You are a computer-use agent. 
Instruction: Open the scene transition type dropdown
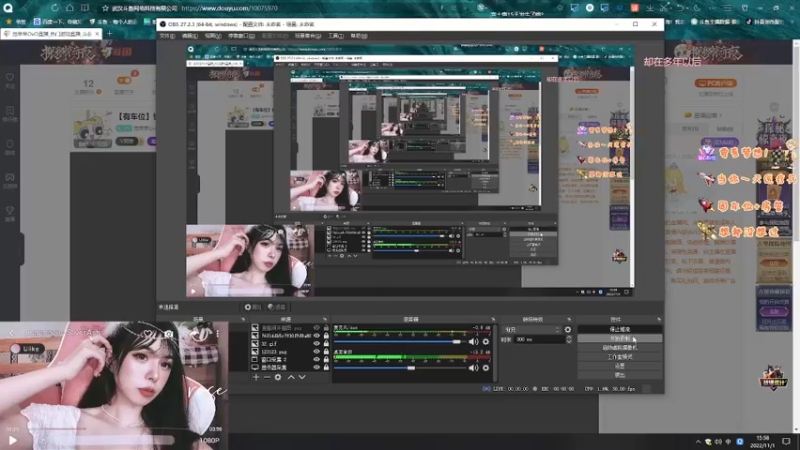tap(532, 330)
